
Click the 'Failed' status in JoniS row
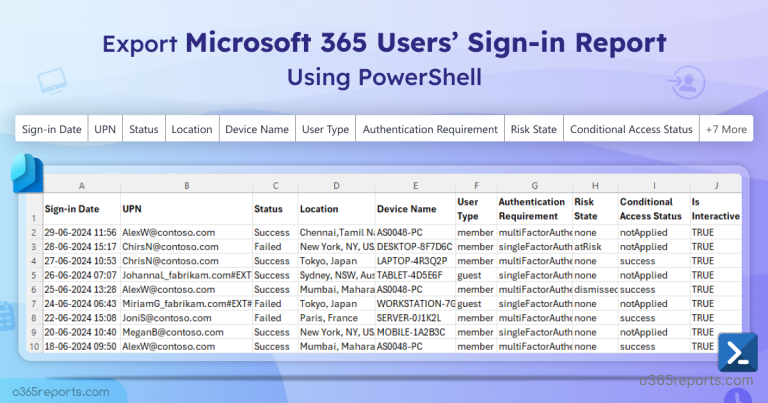coord(275,318)
